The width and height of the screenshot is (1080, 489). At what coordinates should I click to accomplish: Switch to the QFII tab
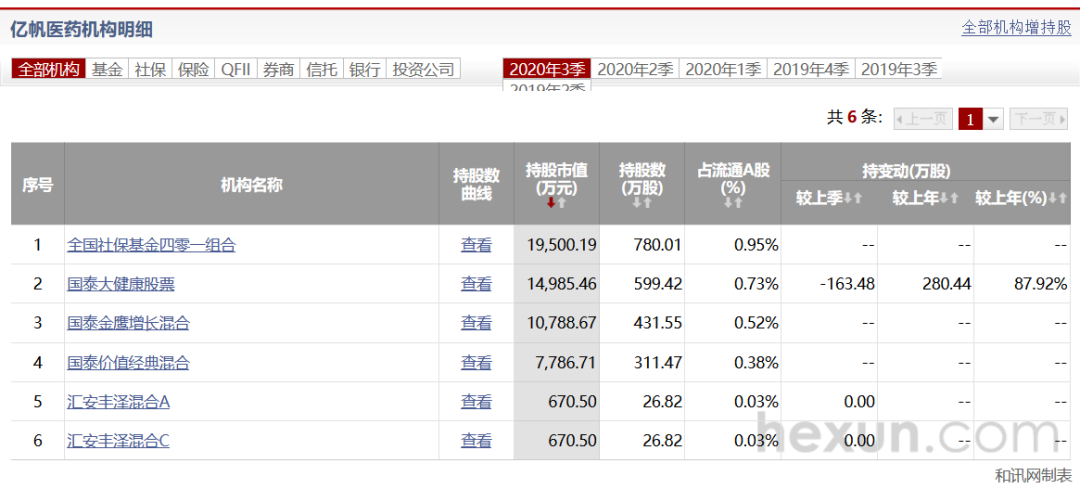236,69
